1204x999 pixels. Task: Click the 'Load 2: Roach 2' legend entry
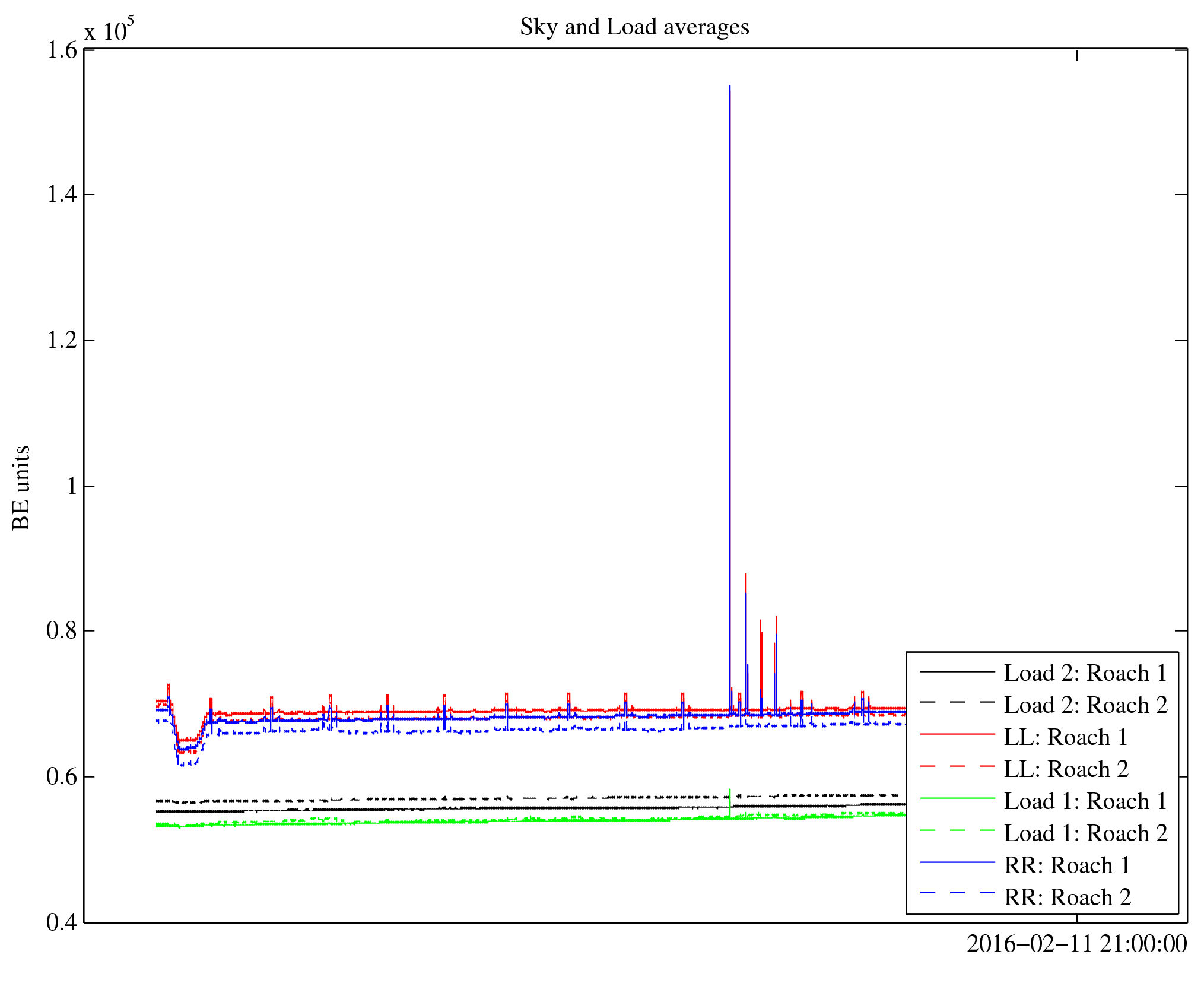pos(1085,705)
